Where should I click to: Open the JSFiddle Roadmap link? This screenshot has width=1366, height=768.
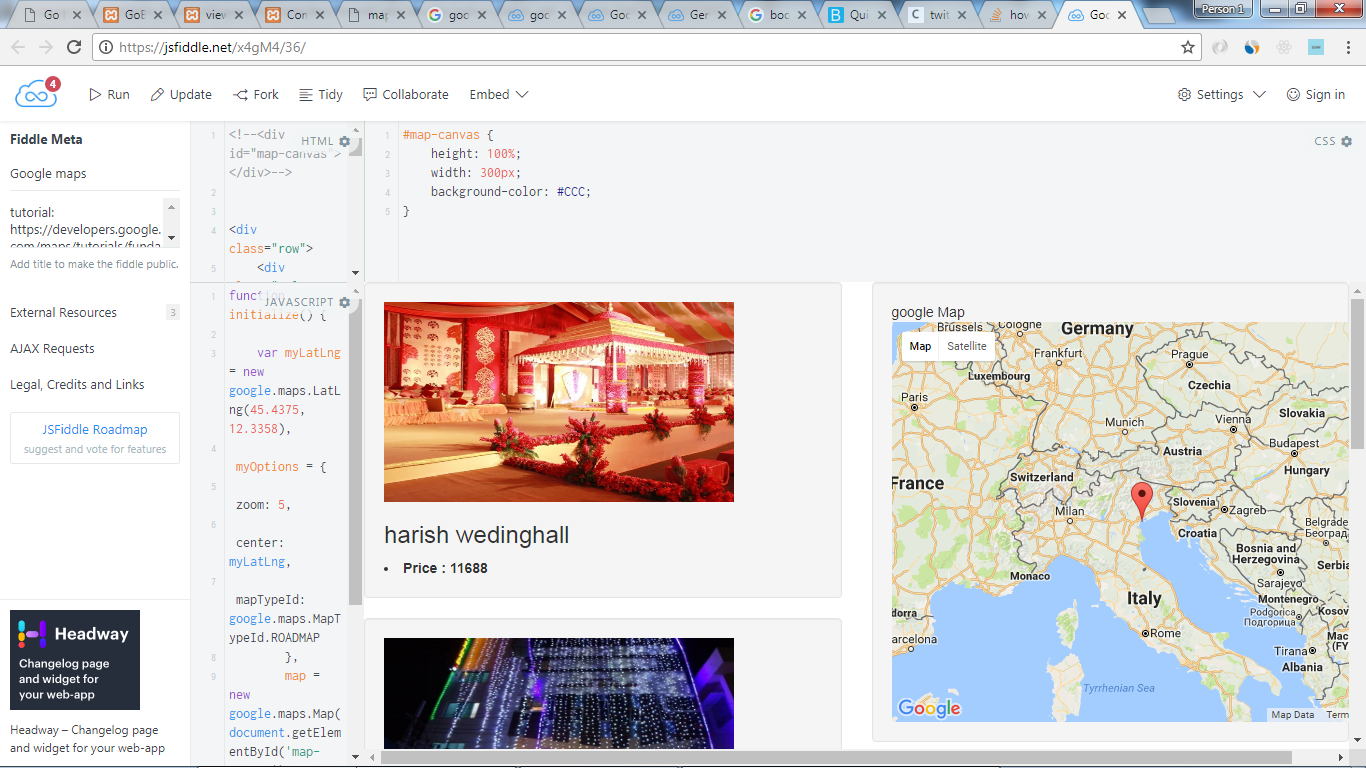95,430
